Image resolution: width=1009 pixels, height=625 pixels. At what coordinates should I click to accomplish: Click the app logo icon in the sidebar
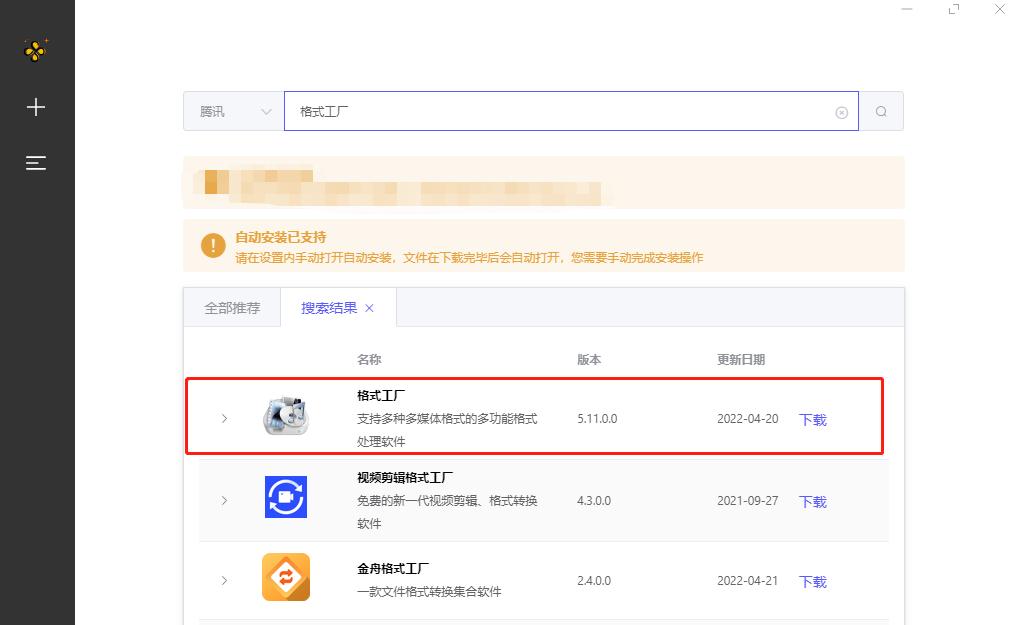click(x=36, y=48)
